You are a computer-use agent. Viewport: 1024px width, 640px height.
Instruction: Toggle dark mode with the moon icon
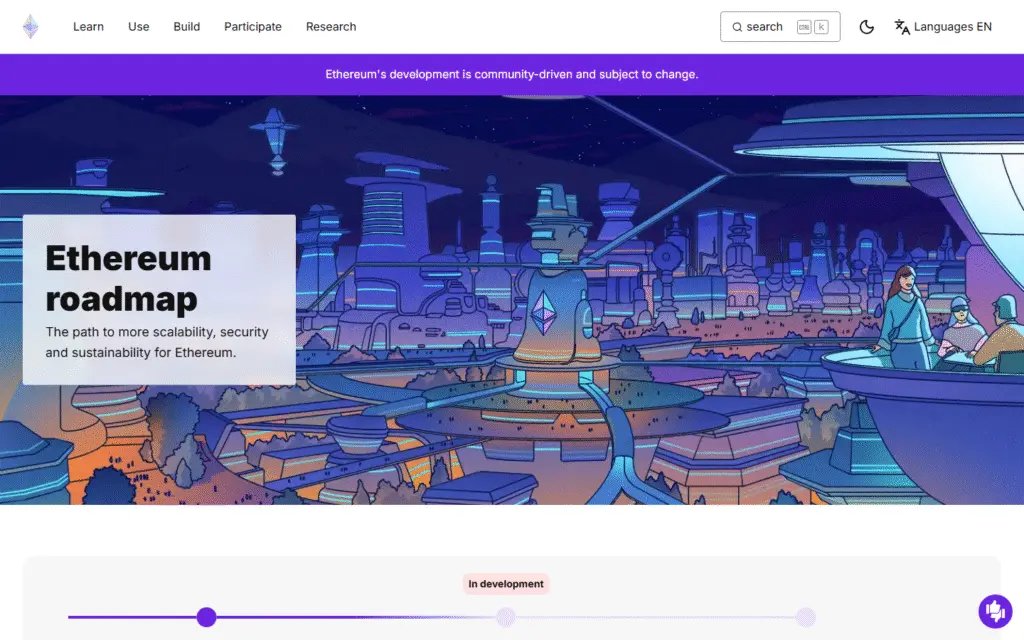(x=867, y=27)
